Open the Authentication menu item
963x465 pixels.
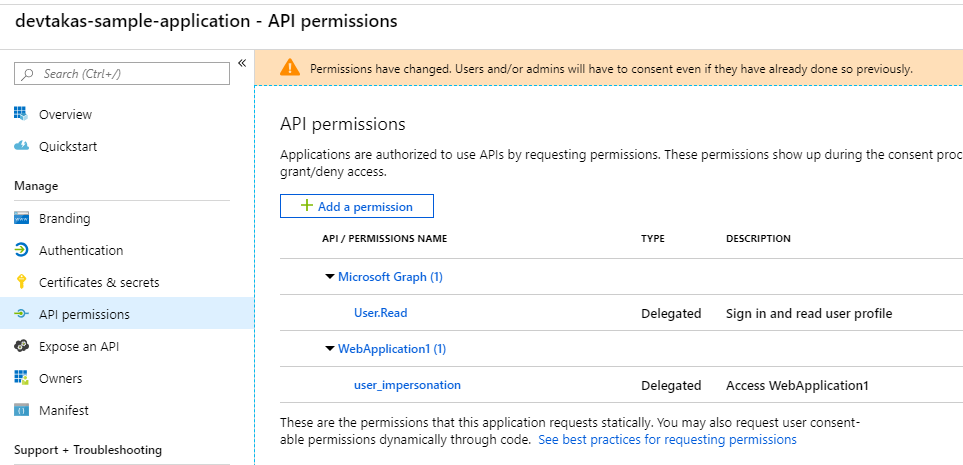point(81,250)
